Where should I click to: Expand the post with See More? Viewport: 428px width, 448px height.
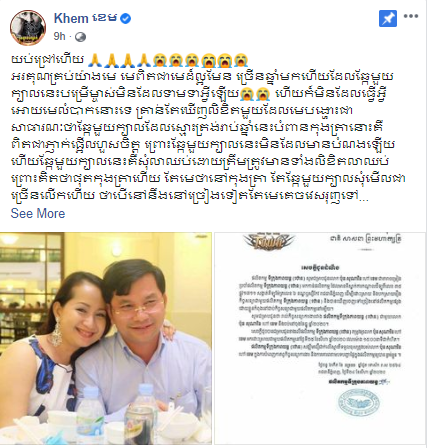pos(38,213)
